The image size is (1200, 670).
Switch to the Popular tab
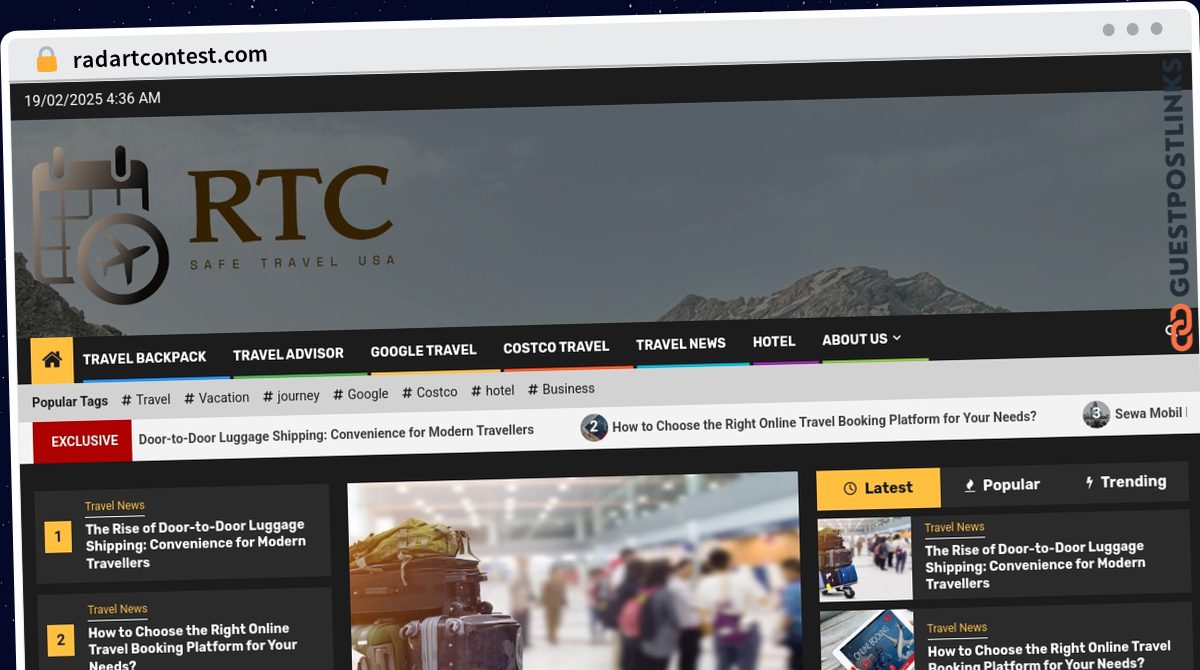[1001, 485]
